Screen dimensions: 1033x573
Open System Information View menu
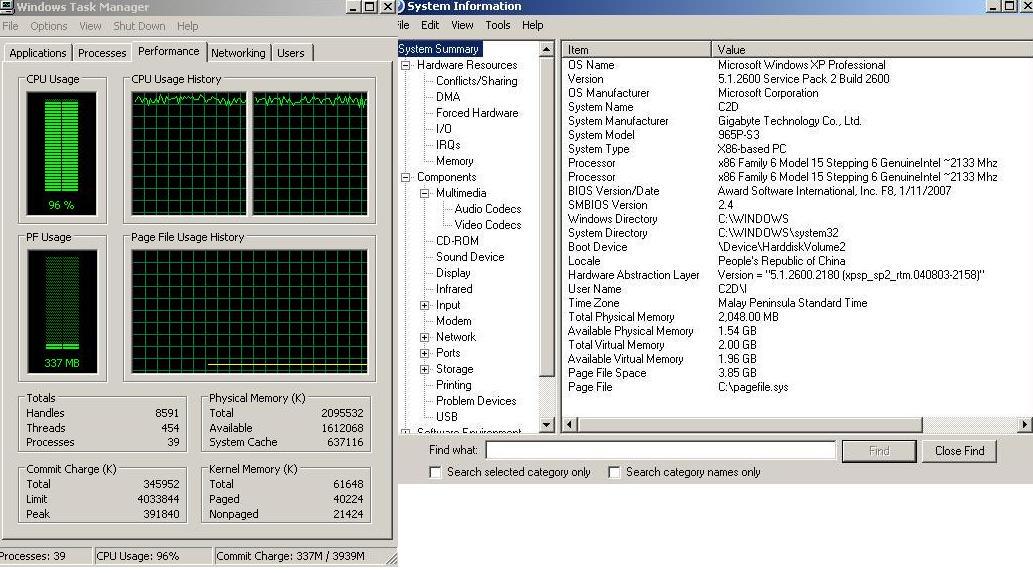[462, 25]
